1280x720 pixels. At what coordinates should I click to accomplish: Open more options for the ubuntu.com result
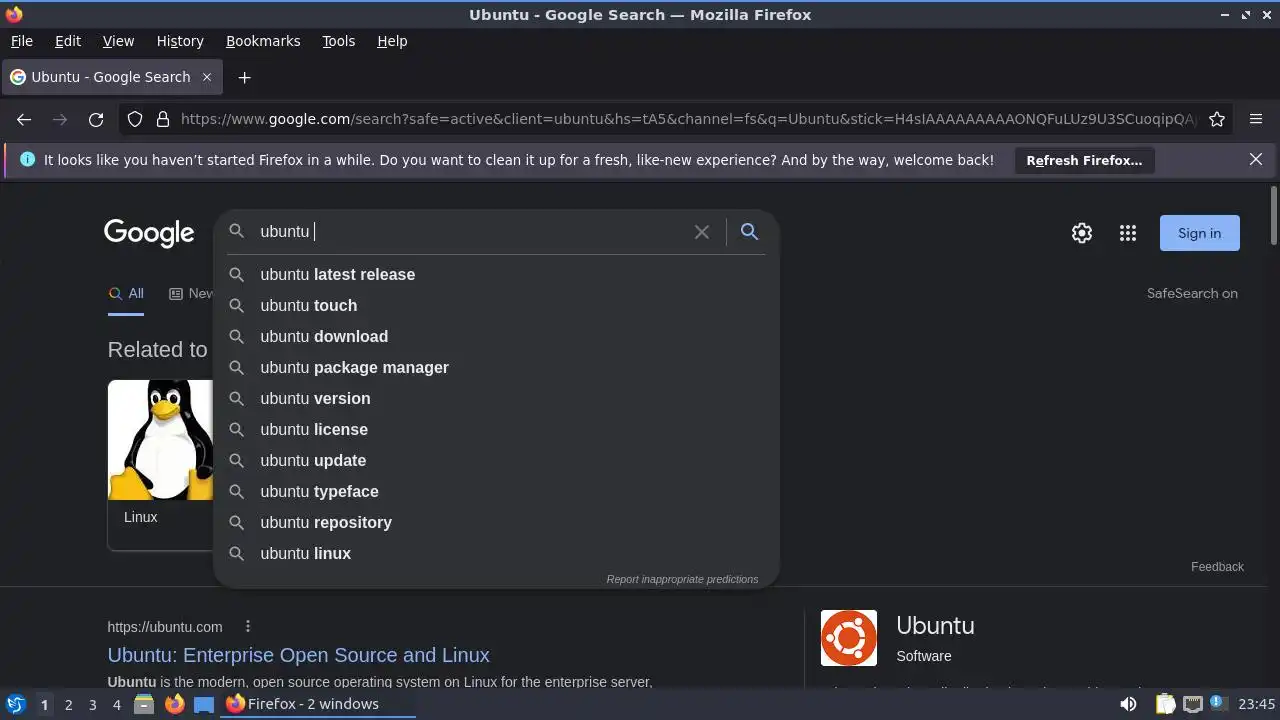248,627
